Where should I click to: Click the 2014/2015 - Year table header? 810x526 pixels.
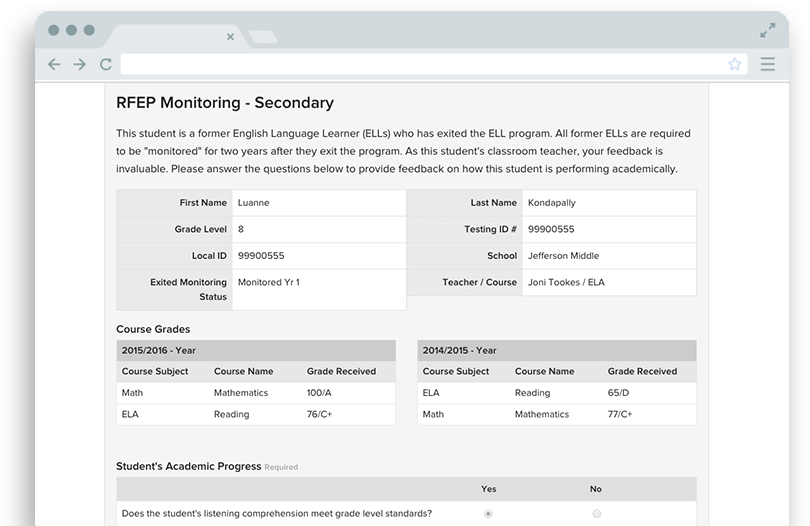tap(557, 350)
